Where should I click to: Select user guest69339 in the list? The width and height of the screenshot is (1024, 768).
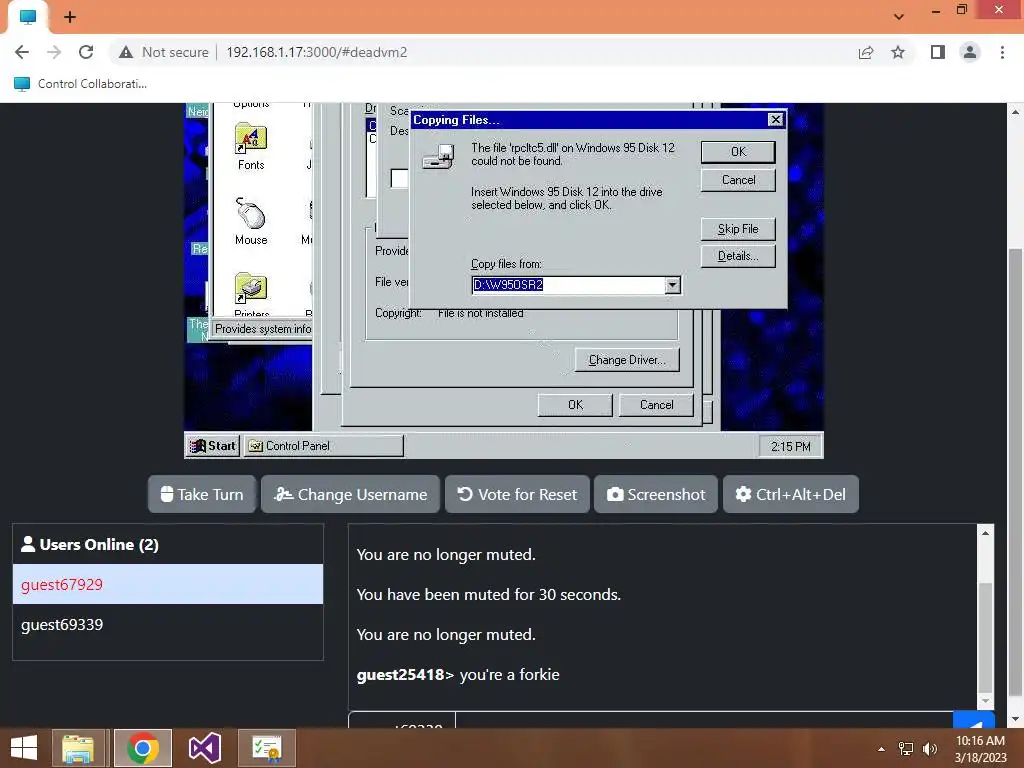point(168,624)
